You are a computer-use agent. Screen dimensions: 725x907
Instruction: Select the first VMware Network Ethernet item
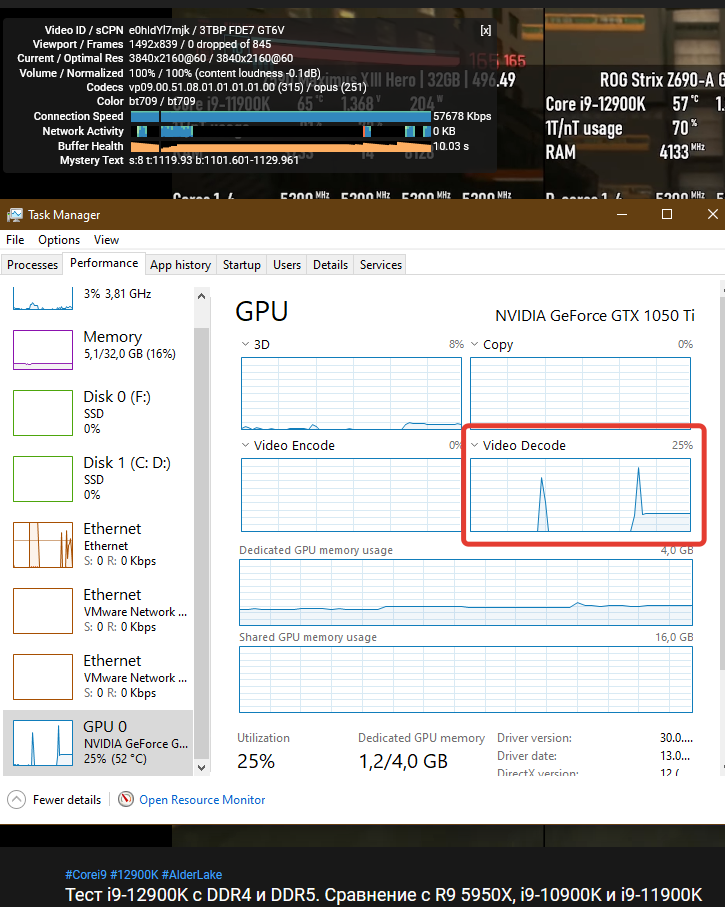pos(98,610)
